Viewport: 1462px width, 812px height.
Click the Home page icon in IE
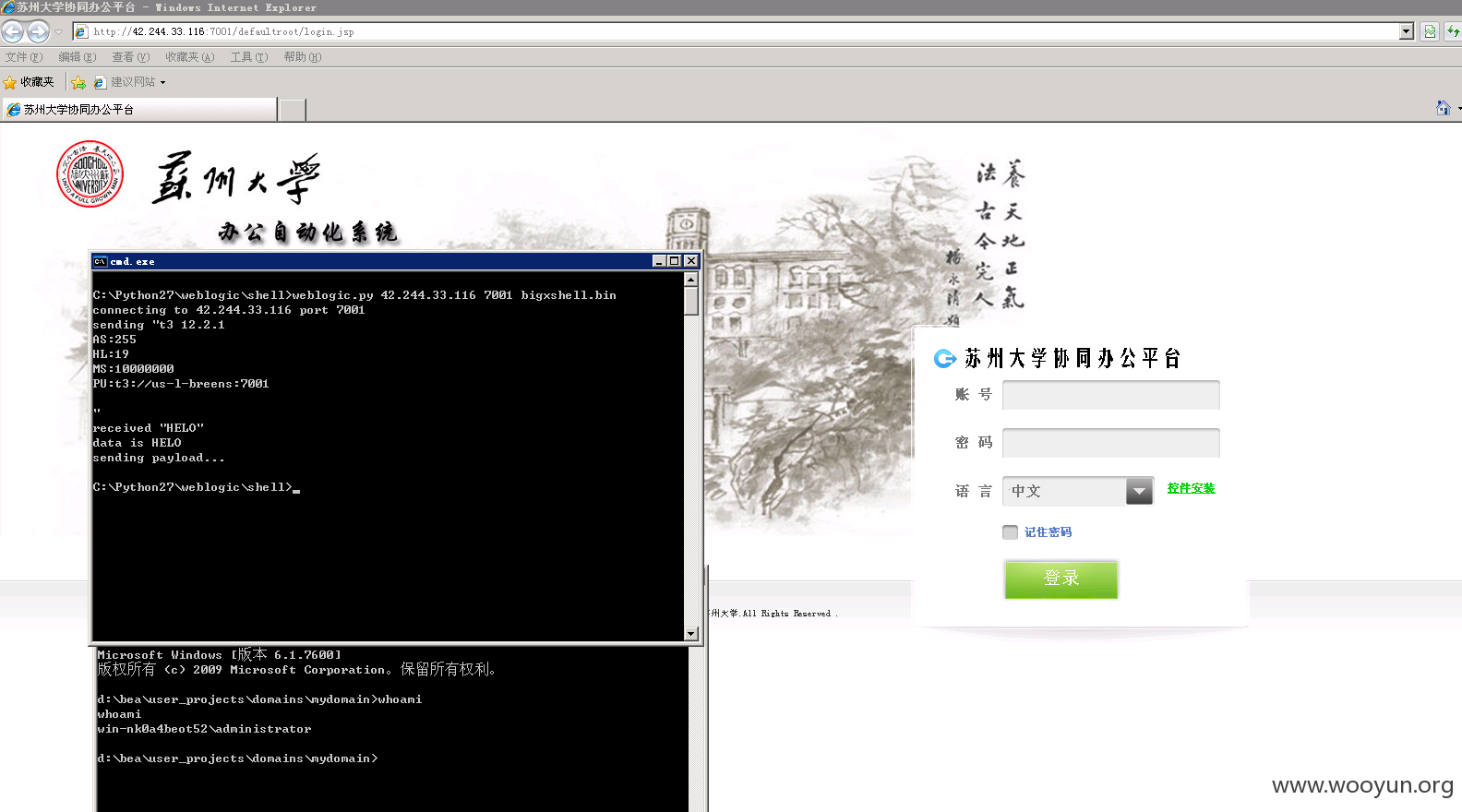tap(1443, 108)
